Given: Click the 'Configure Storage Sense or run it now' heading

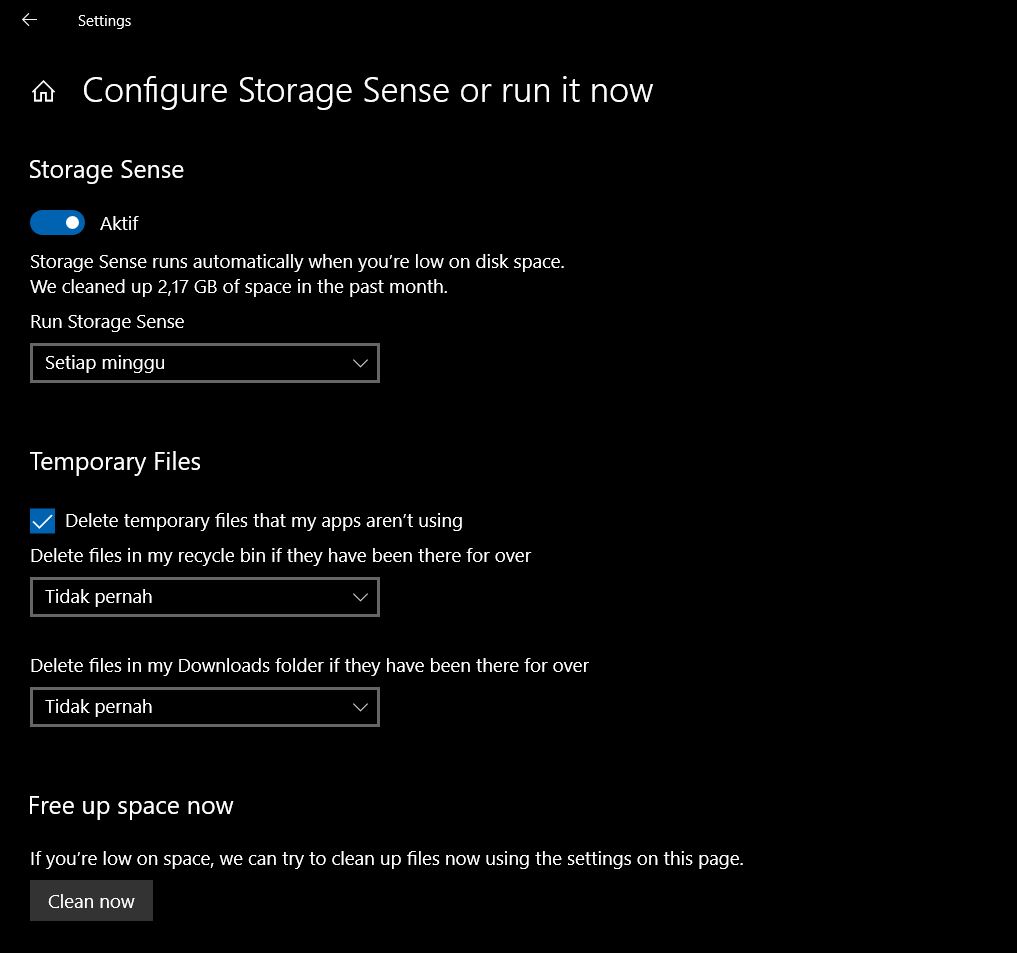Looking at the screenshot, I should [x=367, y=90].
